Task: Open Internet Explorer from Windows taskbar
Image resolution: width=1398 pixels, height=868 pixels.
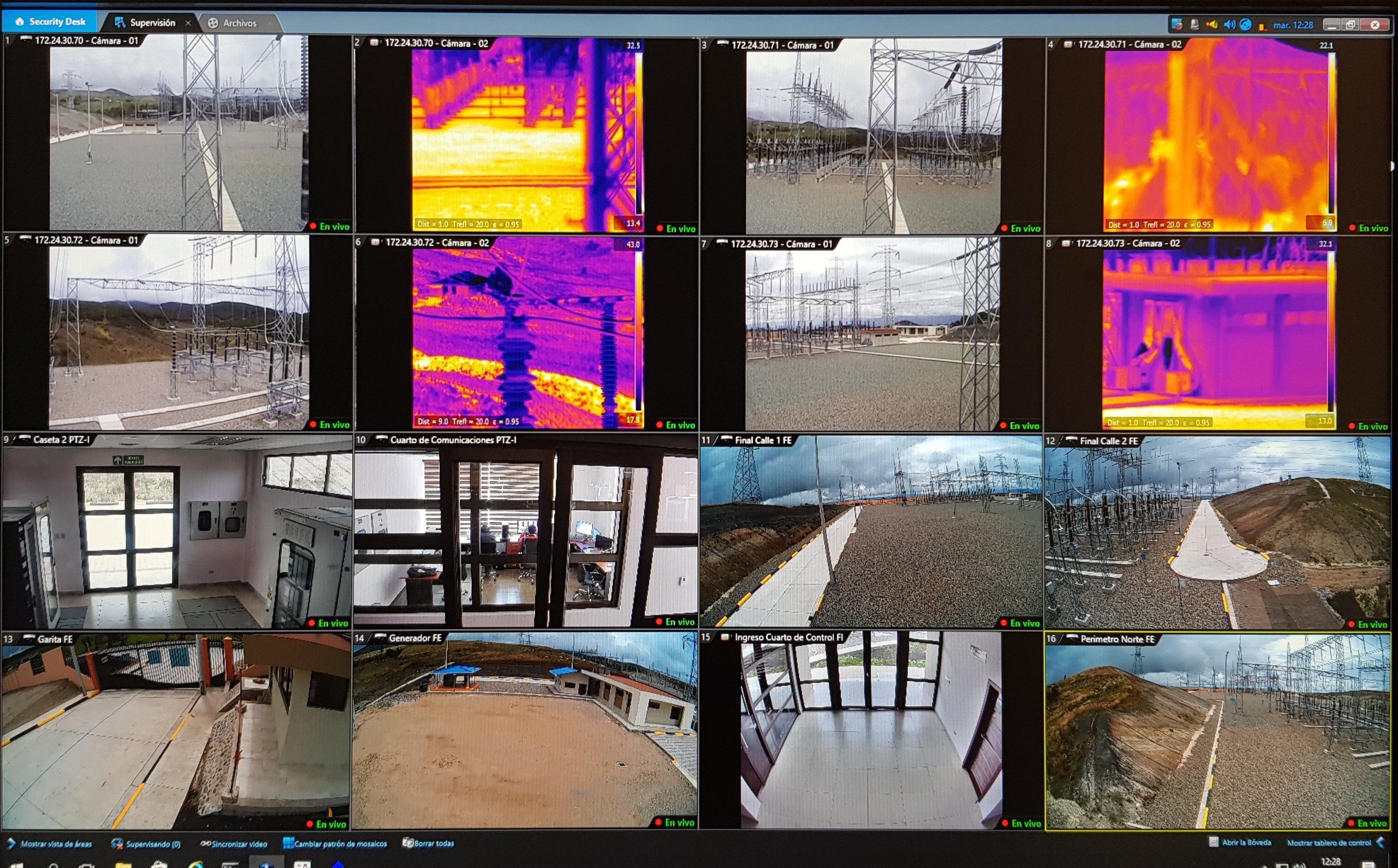Action: tap(197, 864)
